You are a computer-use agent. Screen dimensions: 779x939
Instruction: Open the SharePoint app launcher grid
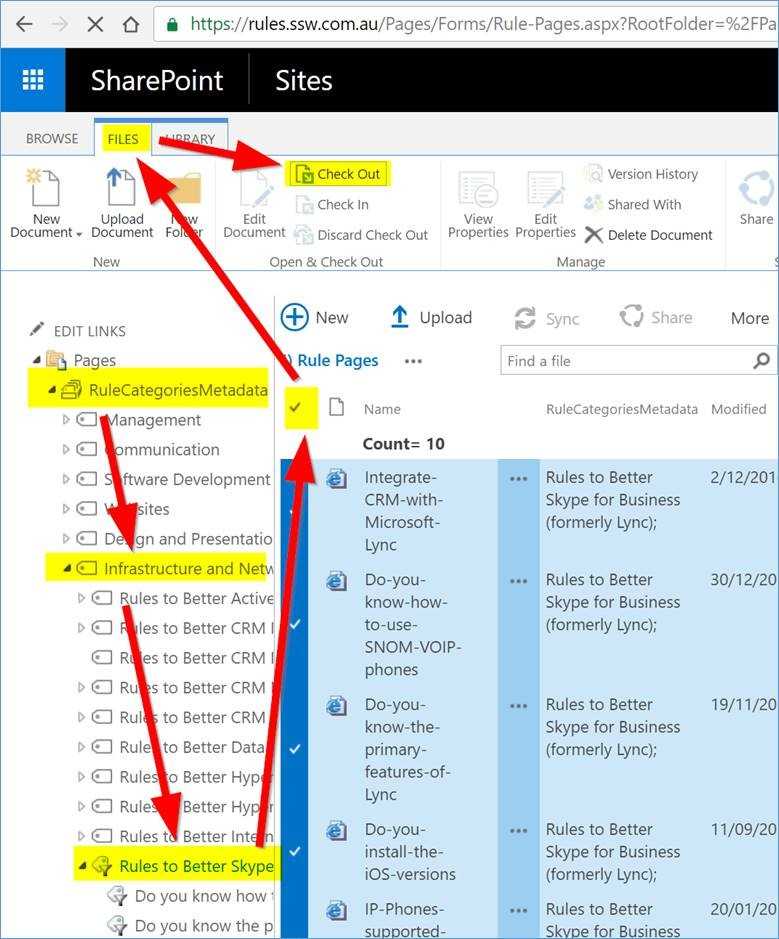32,80
